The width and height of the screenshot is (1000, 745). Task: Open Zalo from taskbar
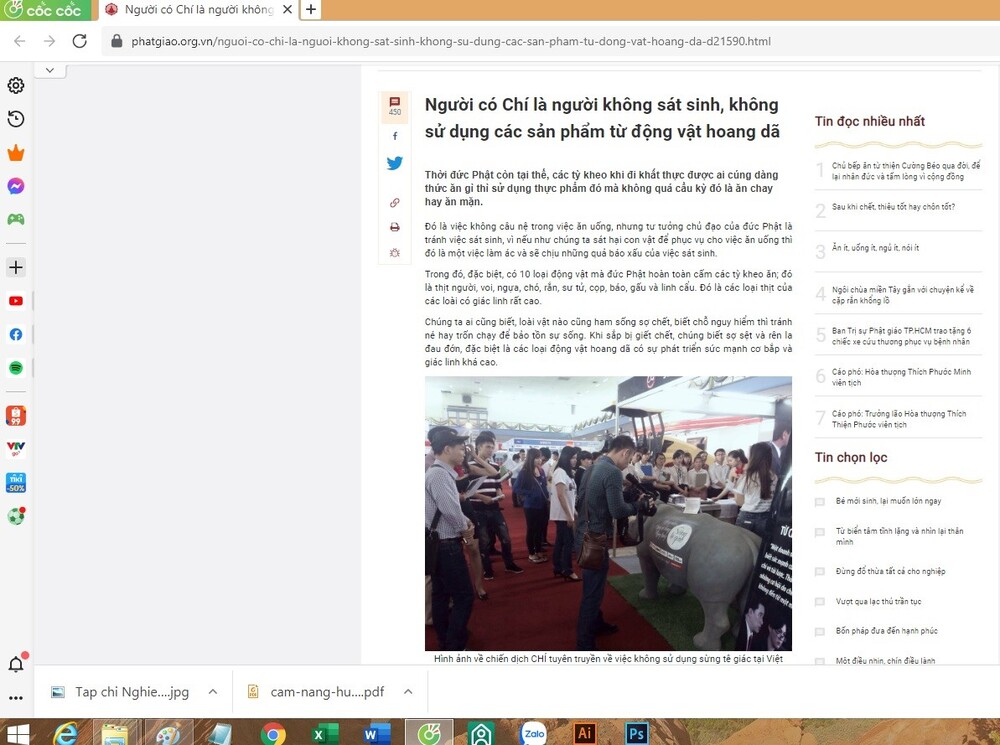(533, 734)
